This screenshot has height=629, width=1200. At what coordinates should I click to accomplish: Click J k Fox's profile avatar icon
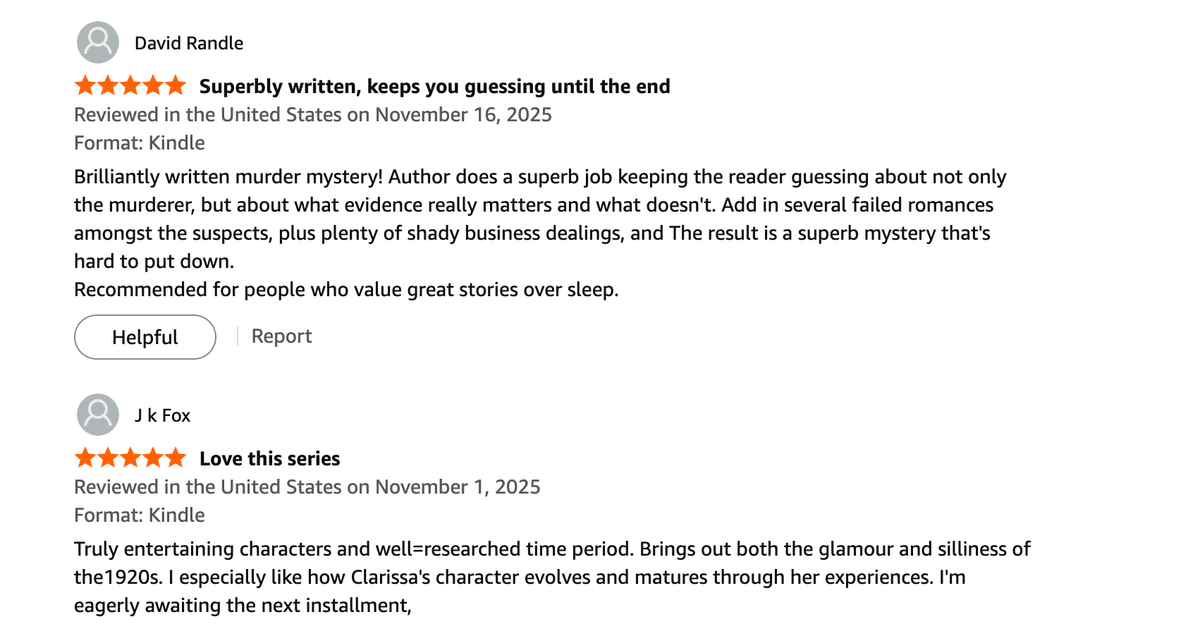coord(97,414)
